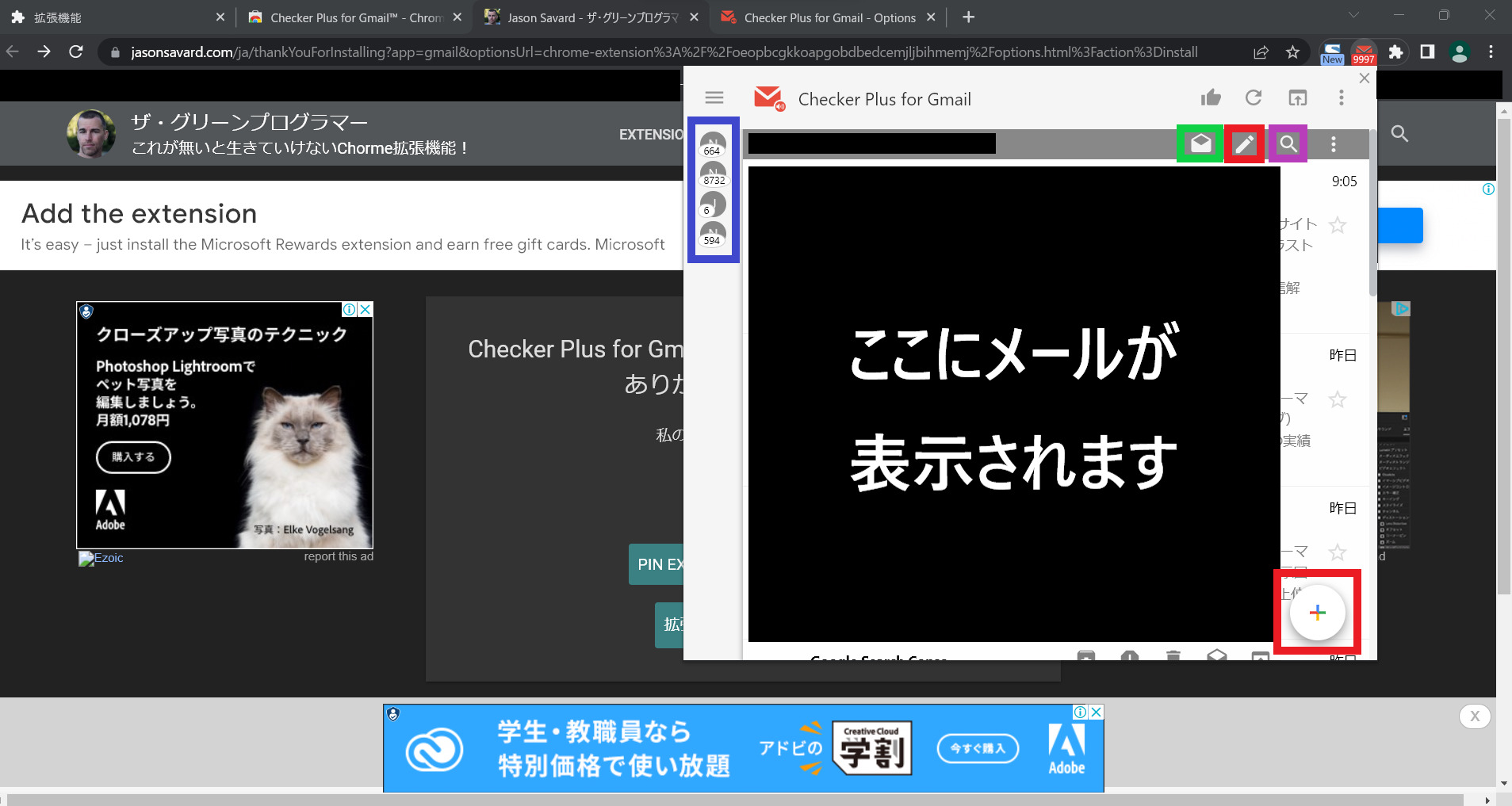This screenshot has height=806, width=1512.
Task: Go forward in browser history
Action: [44, 52]
